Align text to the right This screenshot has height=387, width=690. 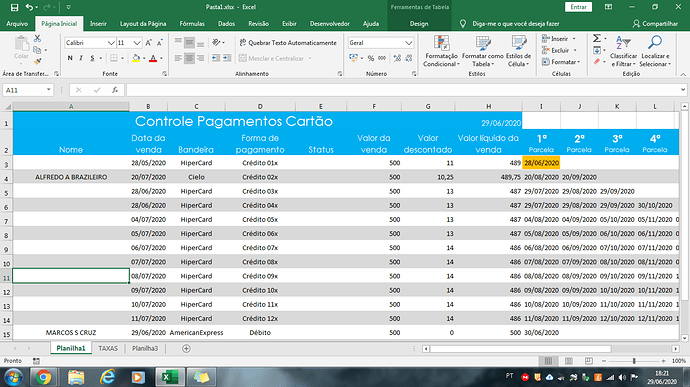tap(200, 58)
